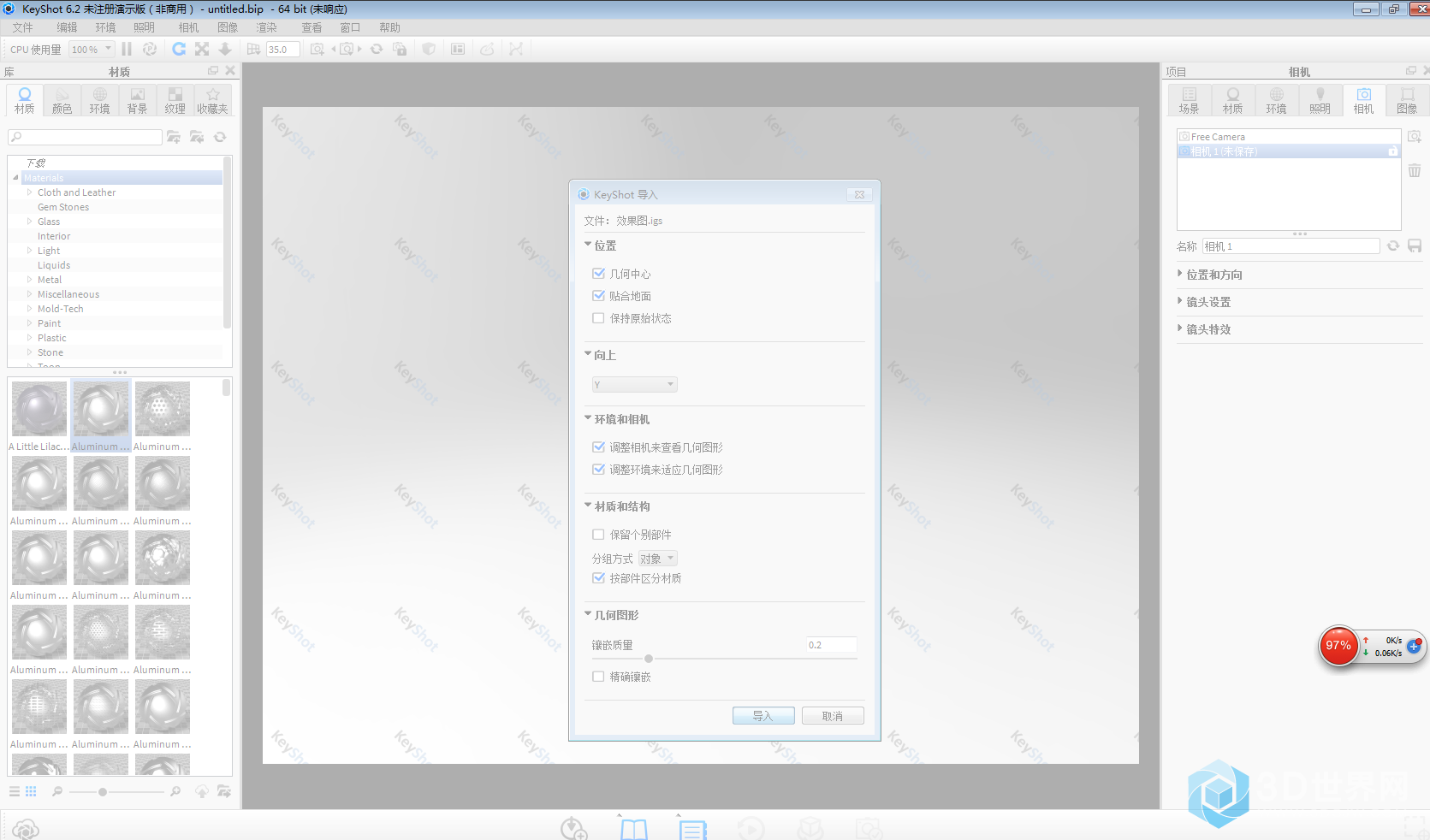Switch library to grid view
This screenshot has height=840, width=1430.
(31, 792)
